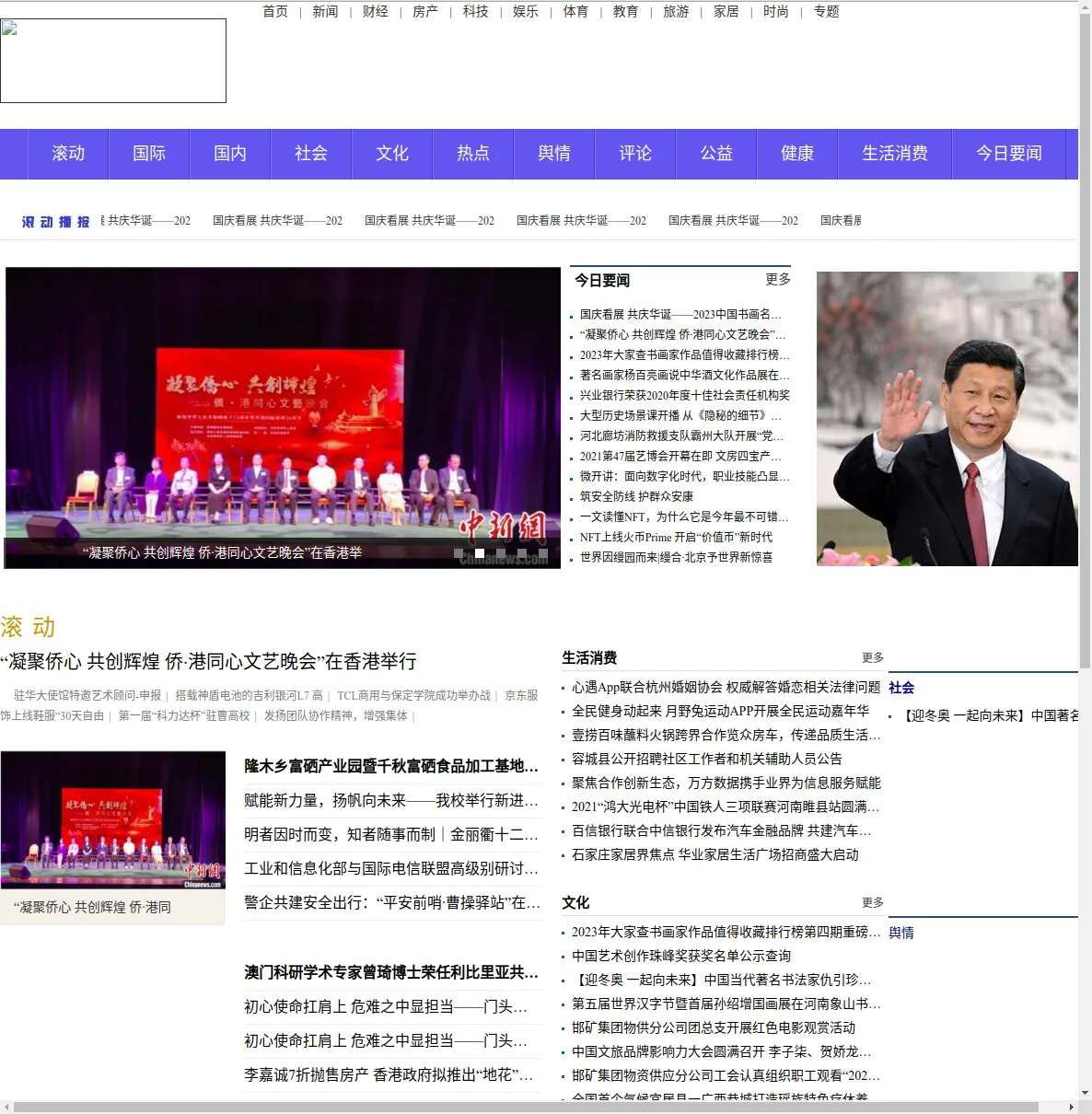The width and height of the screenshot is (1092, 1114).
Task: Click the 生活消费 section heading above the list
Action: (589, 658)
